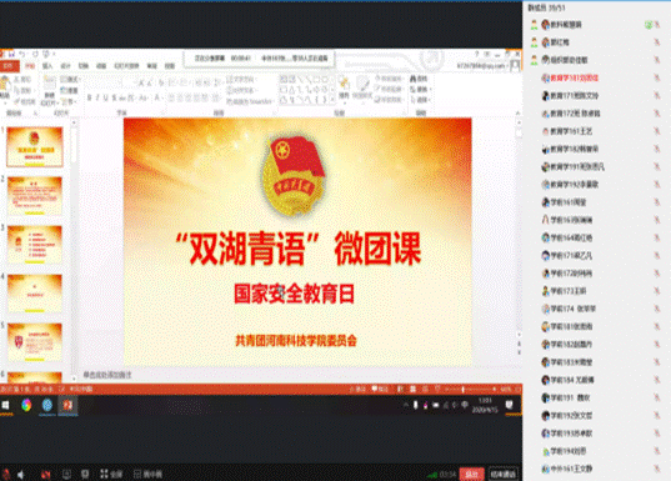Toggle the Notes pane button (备注) in the status bar
This screenshot has width=672, height=482.
pyautogui.click(x=357, y=389)
